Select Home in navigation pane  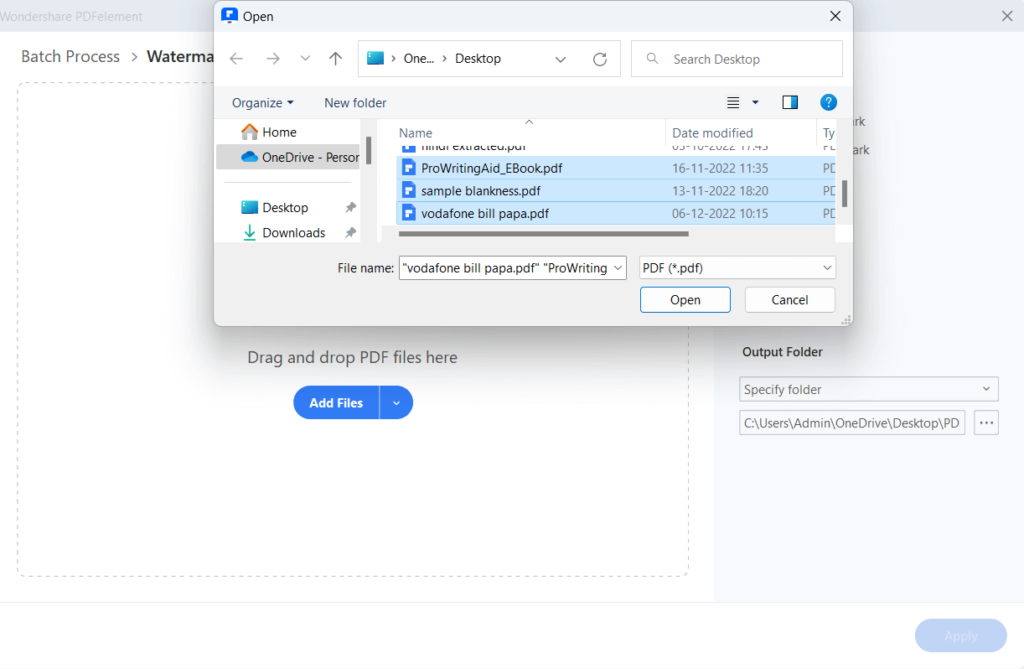click(288, 132)
